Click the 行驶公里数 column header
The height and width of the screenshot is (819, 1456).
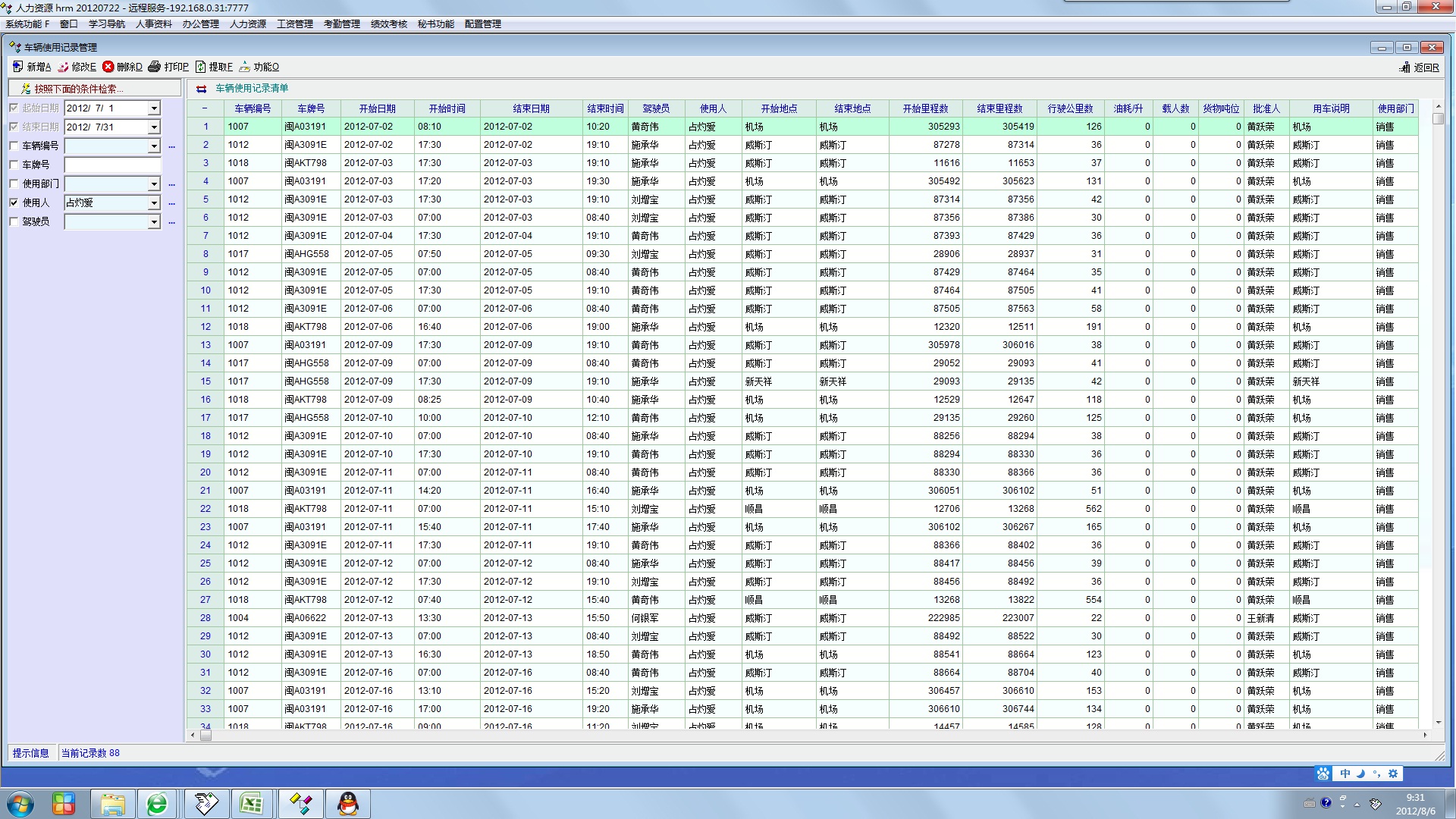point(1070,108)
